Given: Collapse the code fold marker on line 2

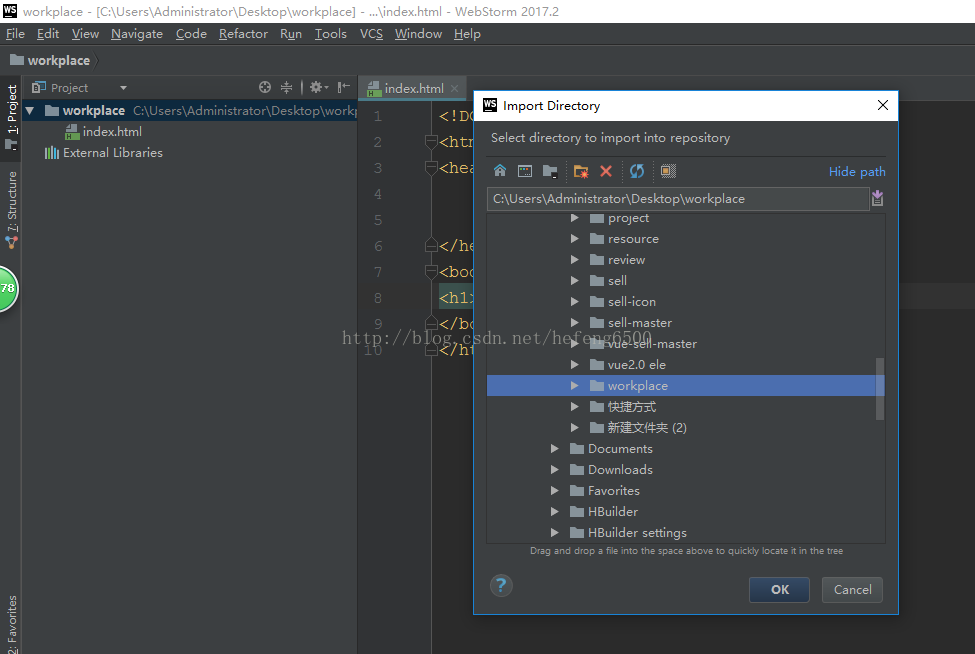Looking at the screenshot, I should point(432,142).
